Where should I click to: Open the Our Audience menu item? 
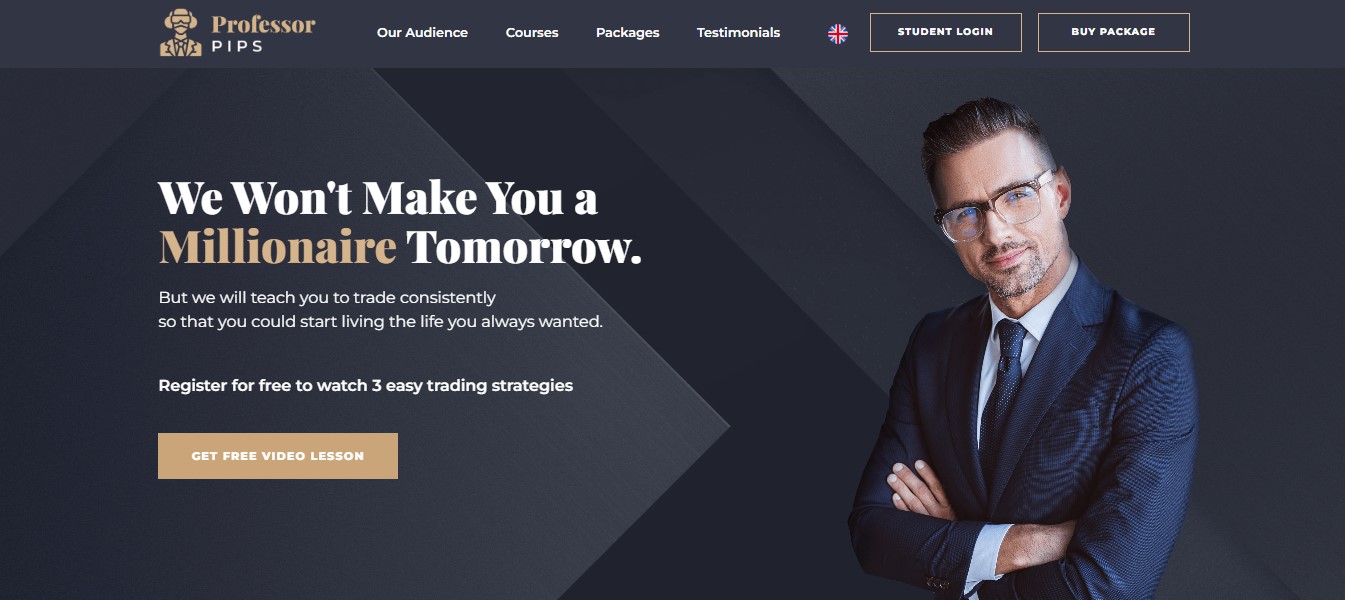click(422, 32)
